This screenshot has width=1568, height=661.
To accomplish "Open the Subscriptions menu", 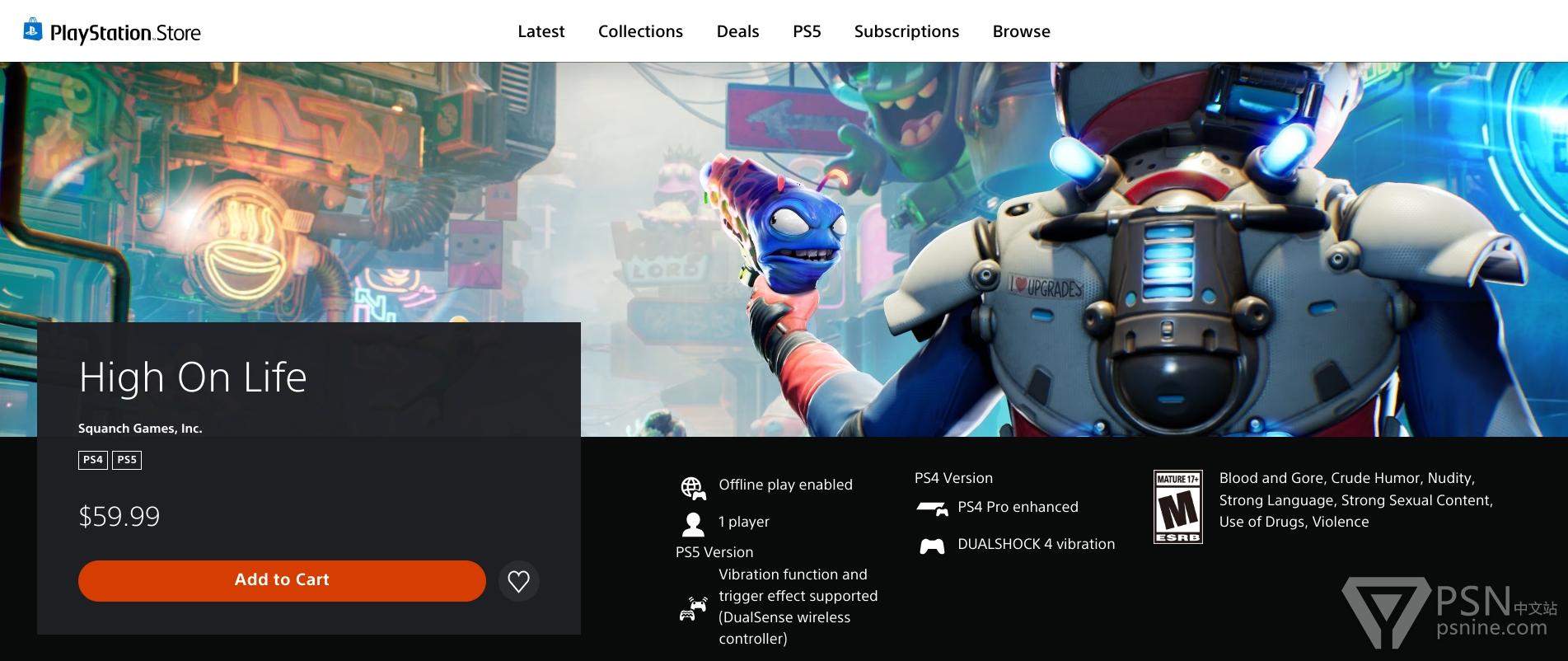I will point(906,31).
